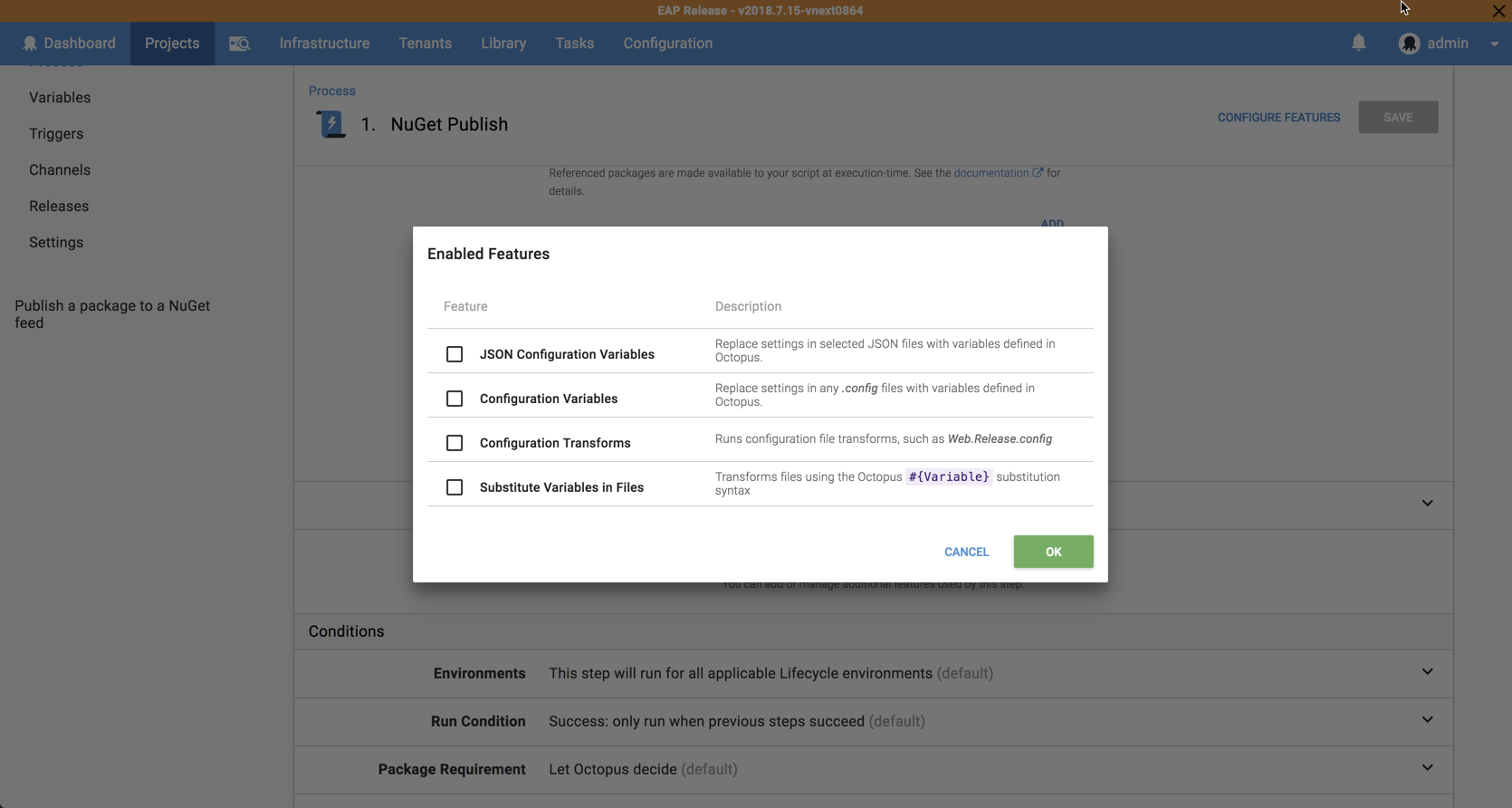This screenshot has height=808, width=1512.
Task: Open the search projects icon
Action: point(239,43)
